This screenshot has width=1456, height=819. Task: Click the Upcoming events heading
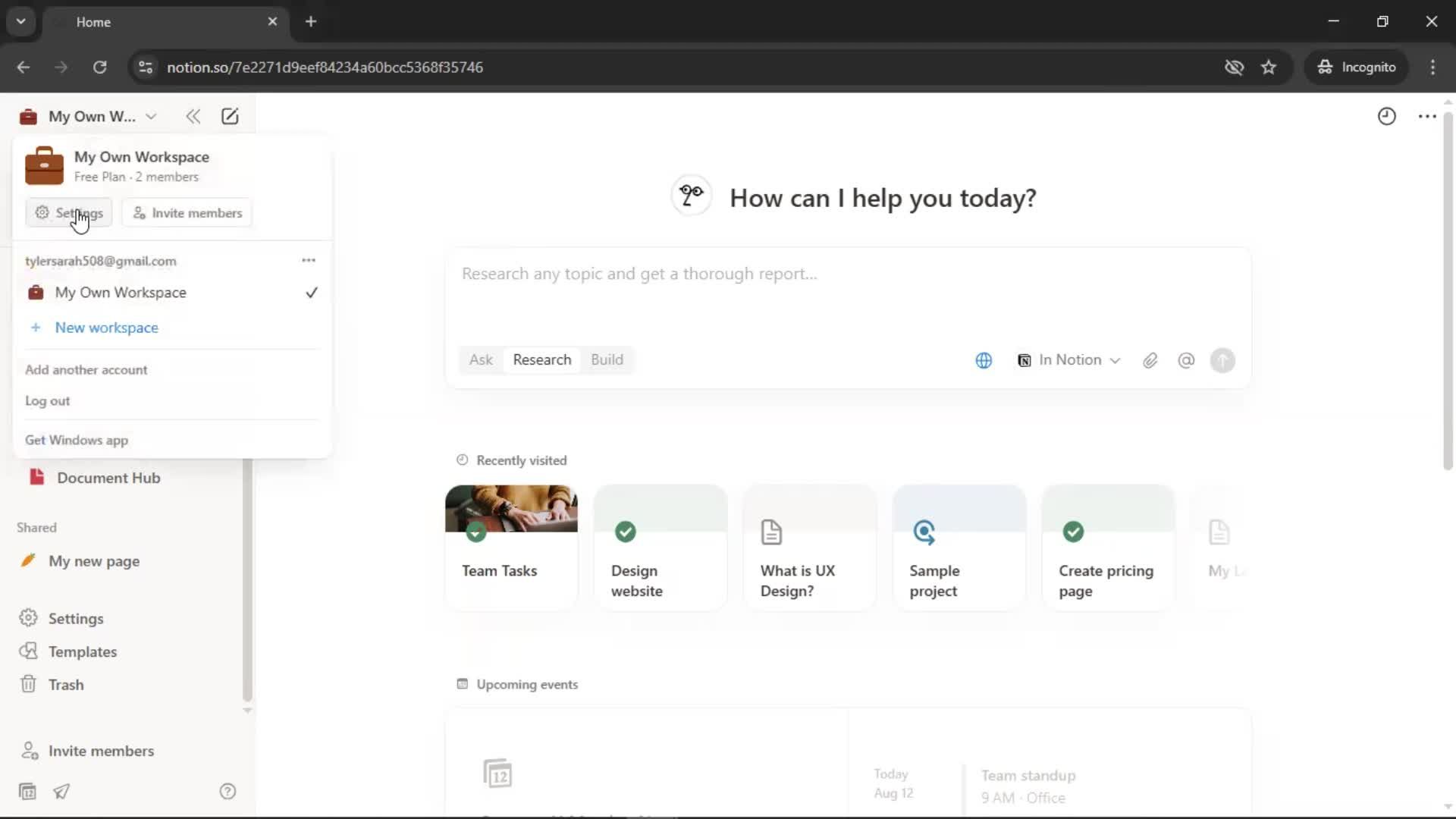pos(527,684)
